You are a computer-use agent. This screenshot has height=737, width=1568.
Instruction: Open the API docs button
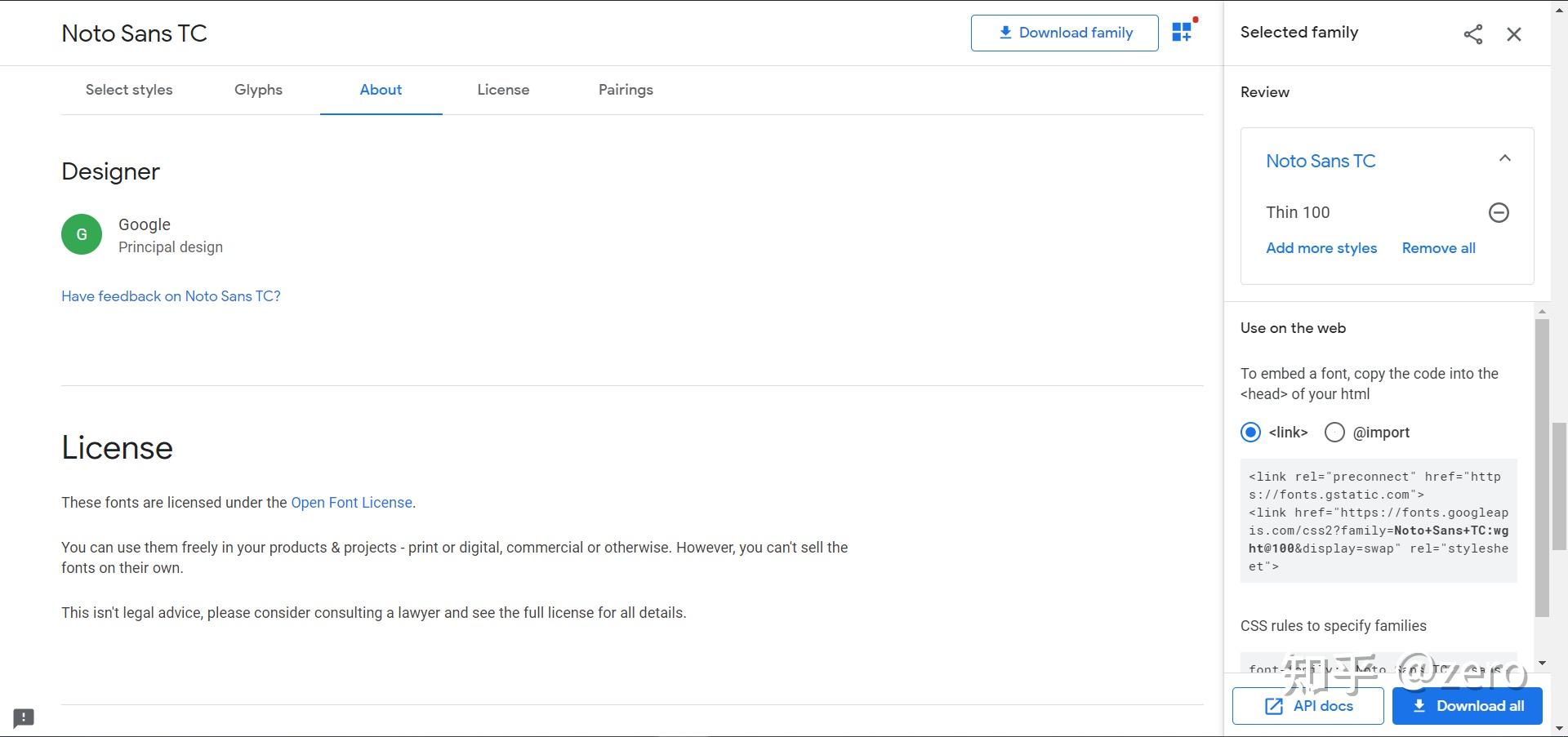click(1307, 706)
